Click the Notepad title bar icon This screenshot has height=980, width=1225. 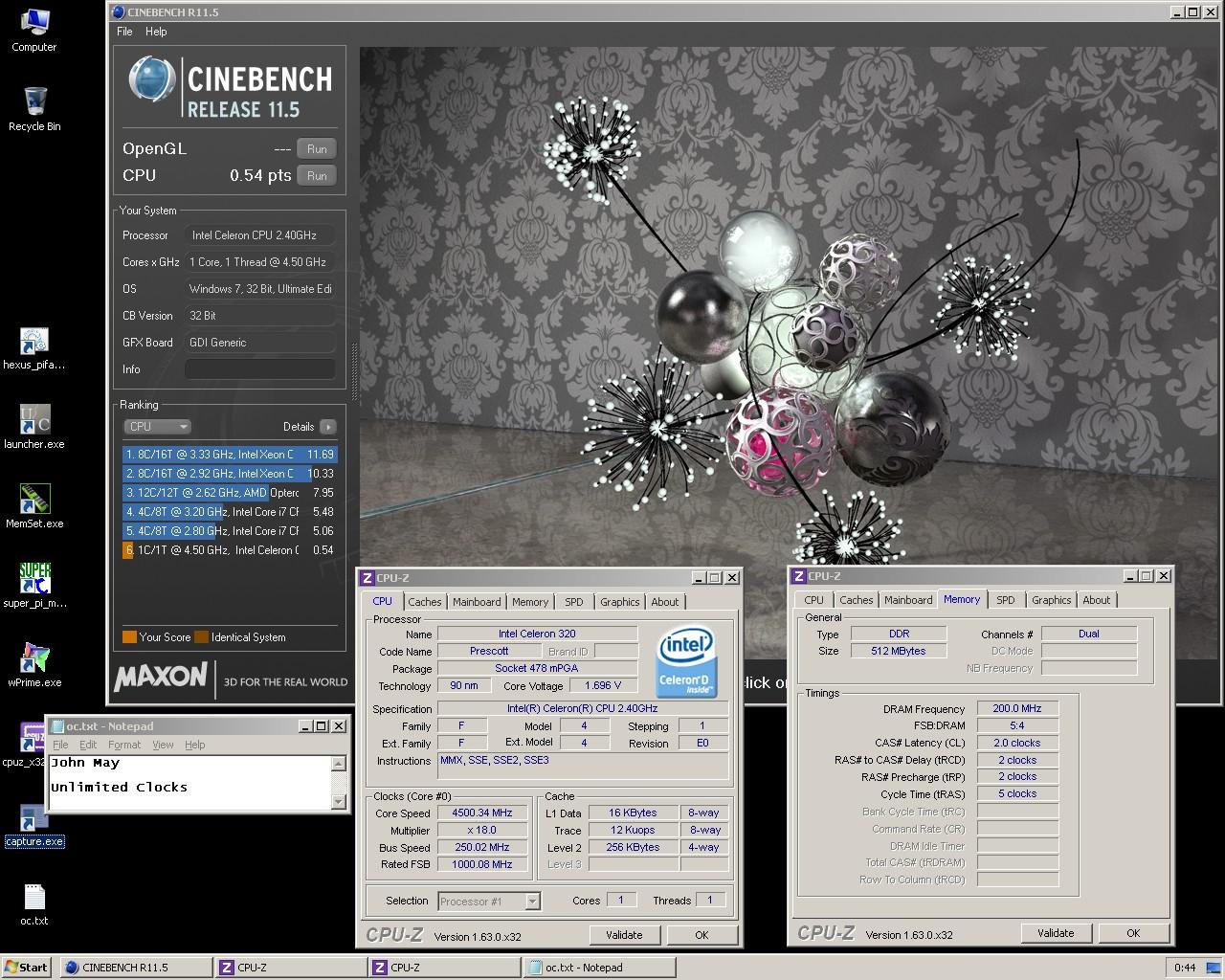click(57, 726)
